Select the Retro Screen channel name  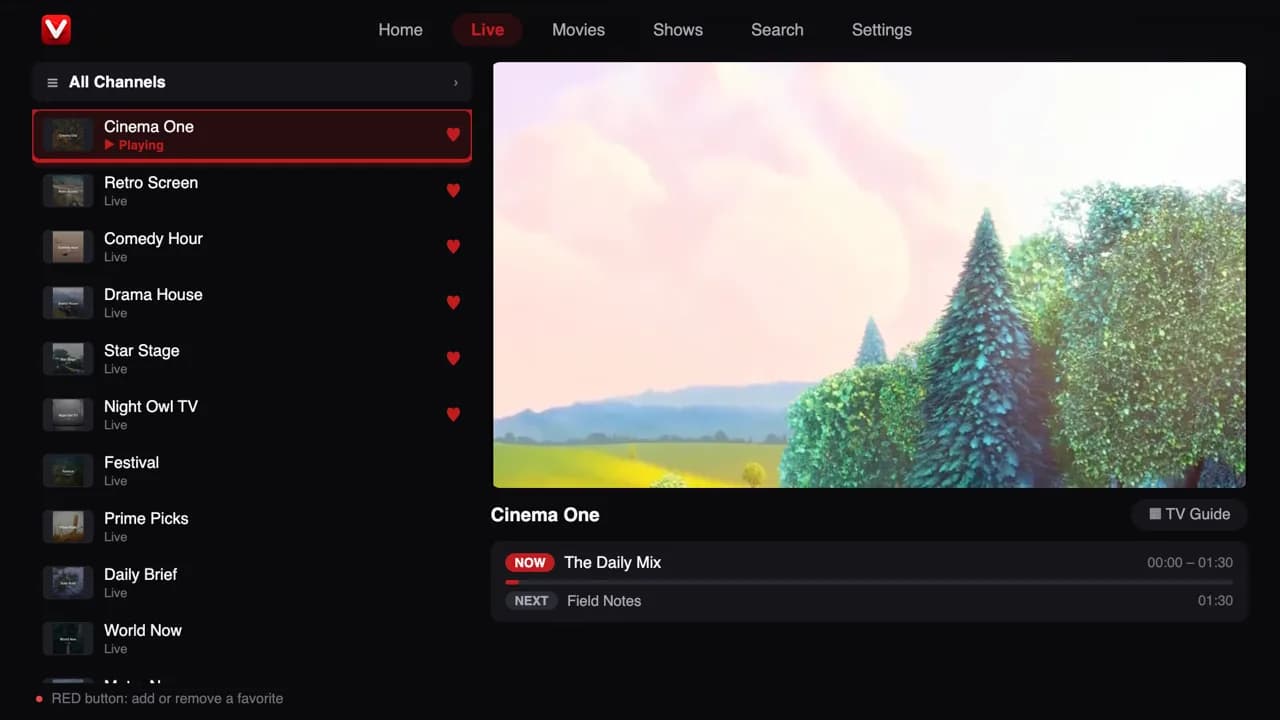151,183
